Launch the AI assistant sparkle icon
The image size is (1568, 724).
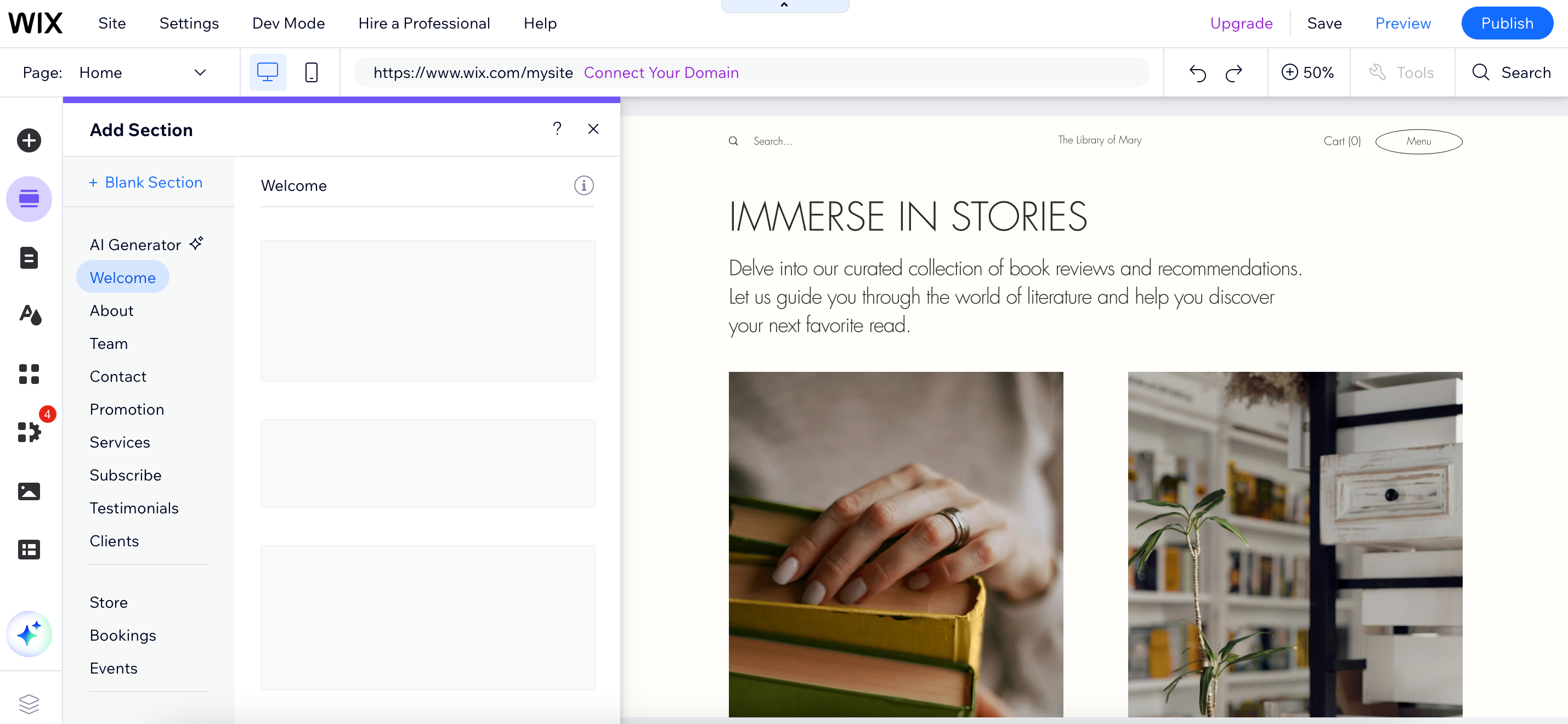tap(29, 634)
